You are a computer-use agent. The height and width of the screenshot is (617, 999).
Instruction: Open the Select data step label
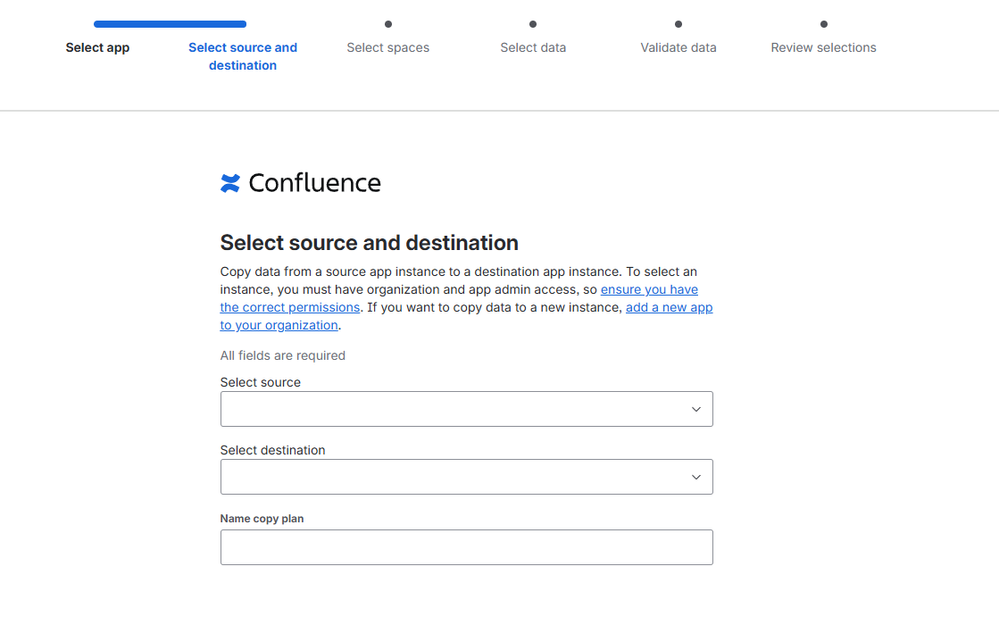pos(533,48)
